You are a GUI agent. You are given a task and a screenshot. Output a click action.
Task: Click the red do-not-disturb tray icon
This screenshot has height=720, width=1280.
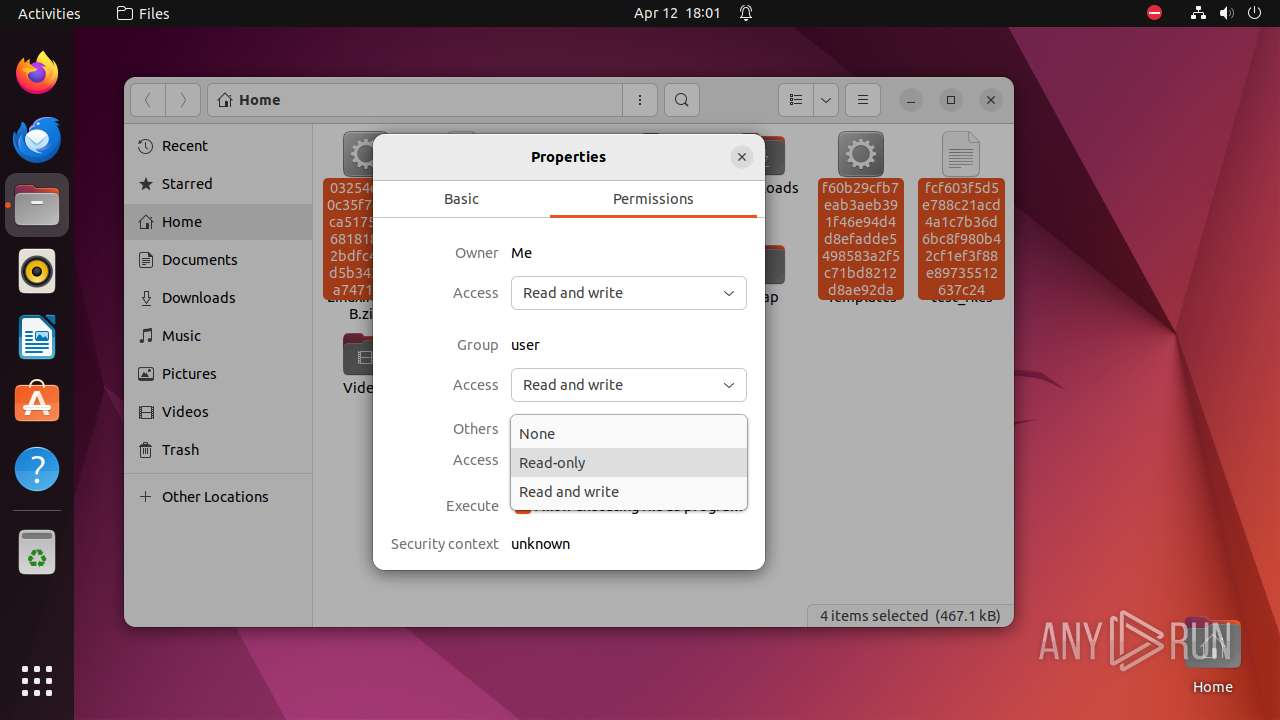1155,13
